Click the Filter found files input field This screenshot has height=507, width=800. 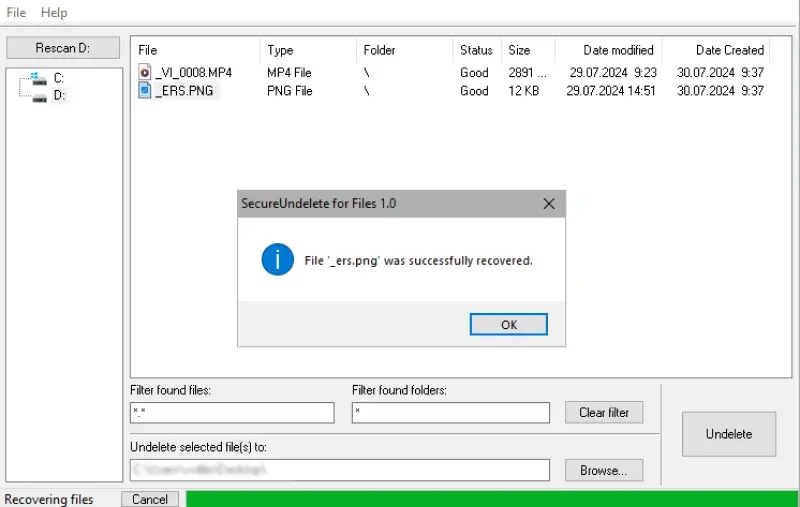click(x=232, y=413)
